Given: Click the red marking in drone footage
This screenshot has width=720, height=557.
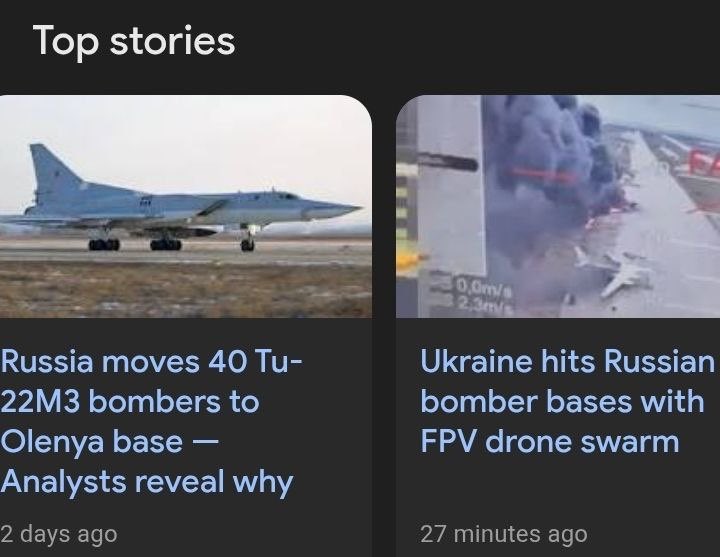Looking at the screenshot, I should tap(542, 174).
